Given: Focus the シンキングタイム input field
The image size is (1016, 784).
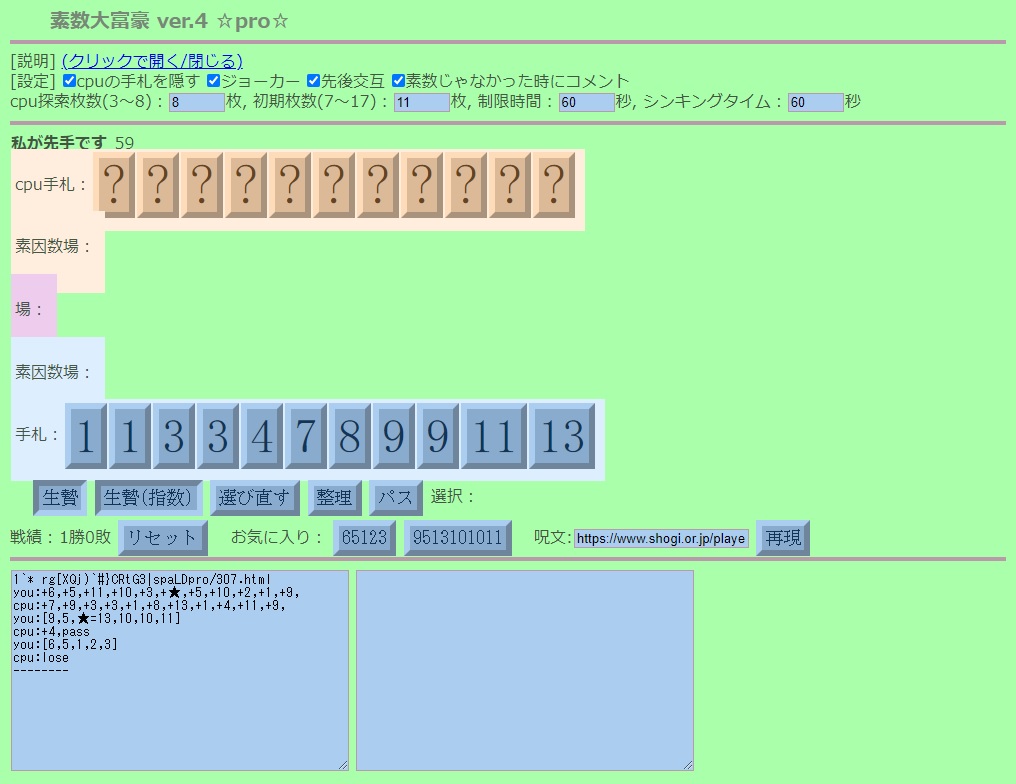Looking at the screenshot, I should point(815,102).
